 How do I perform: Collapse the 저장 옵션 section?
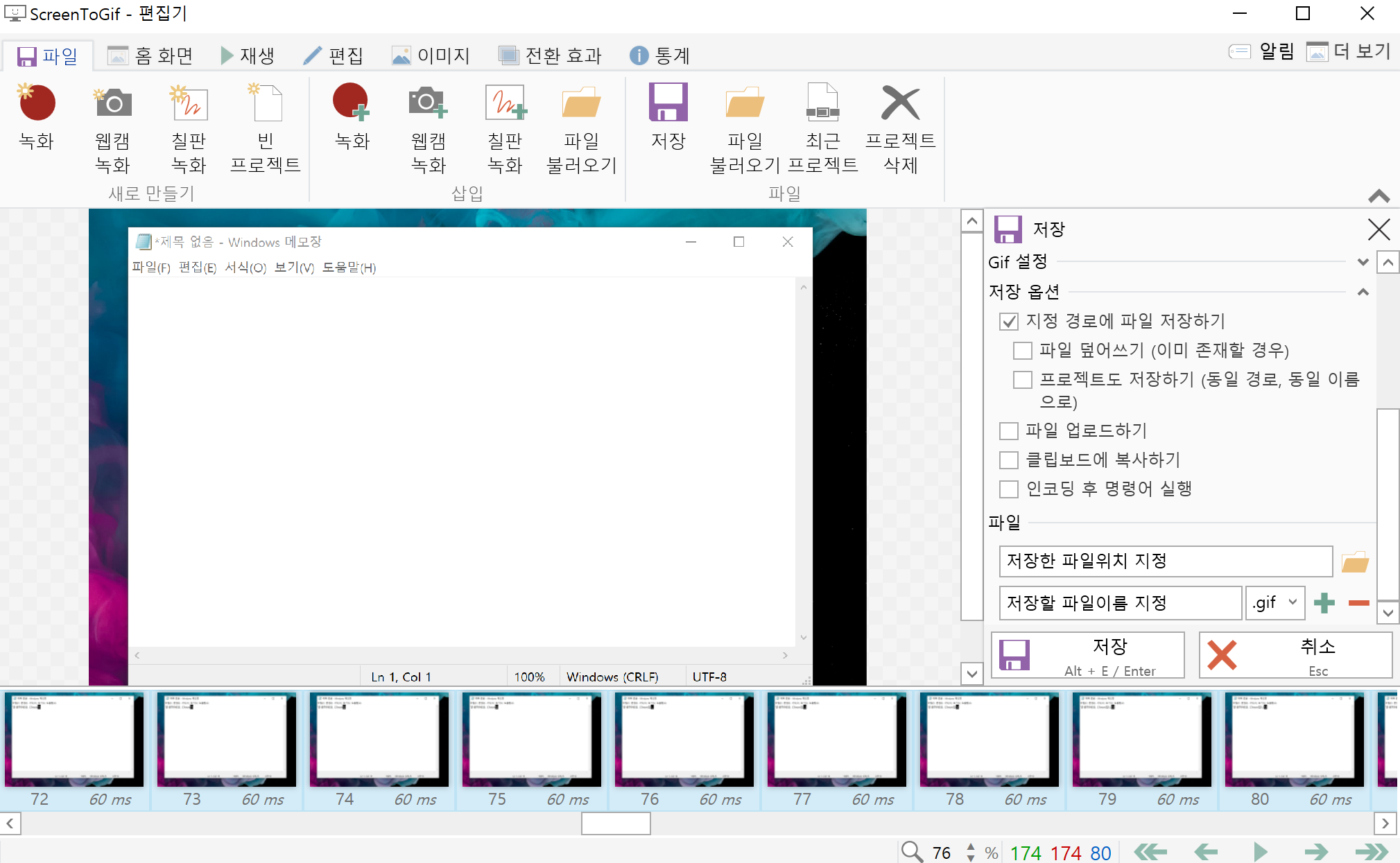pos(1363,292)
